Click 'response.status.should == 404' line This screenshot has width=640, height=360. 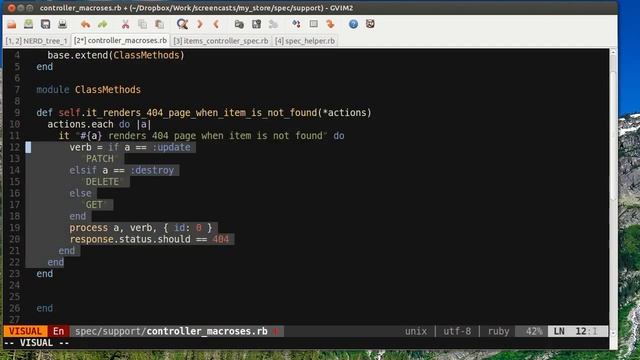coord(149,239)
